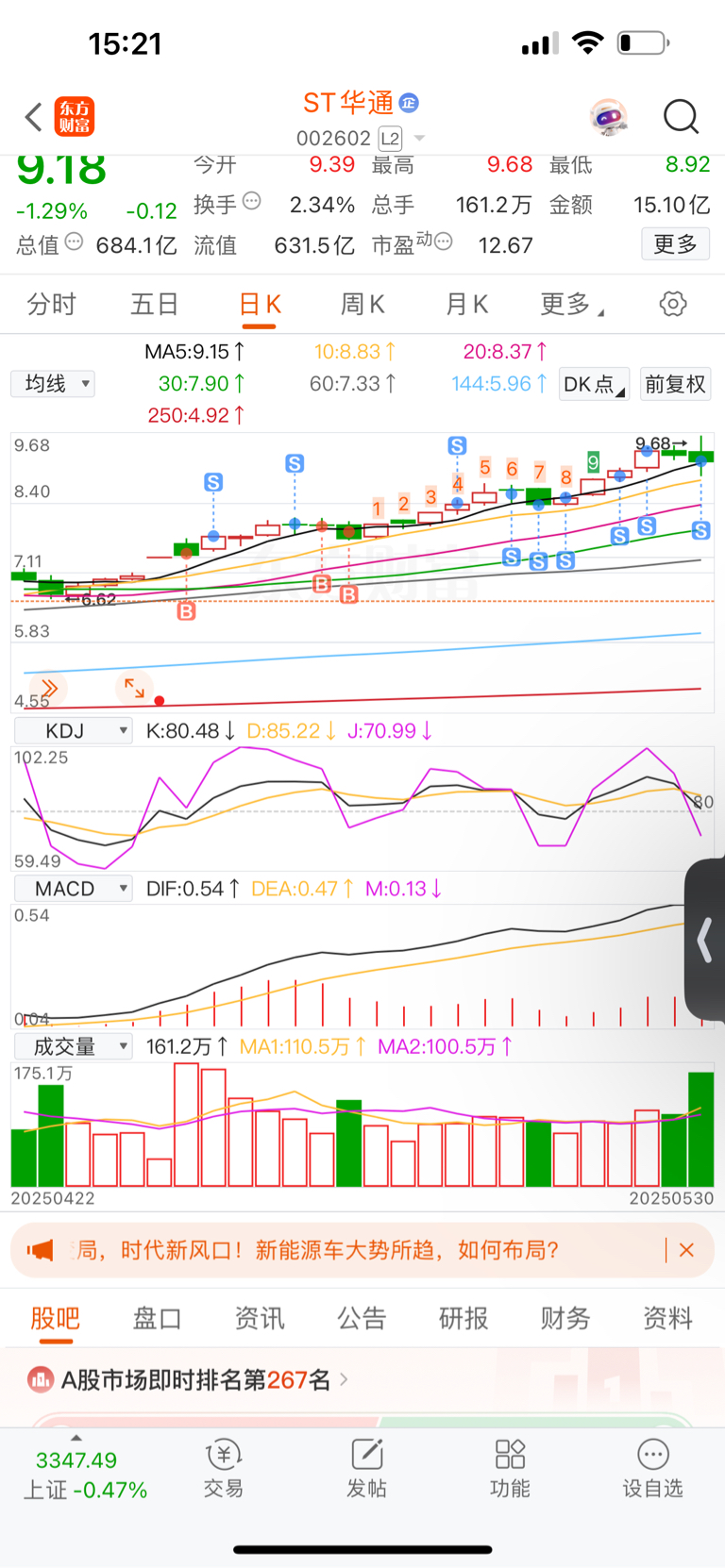
Task: Switch to the 资讯 tab
Action: (x=260, y=1318)
